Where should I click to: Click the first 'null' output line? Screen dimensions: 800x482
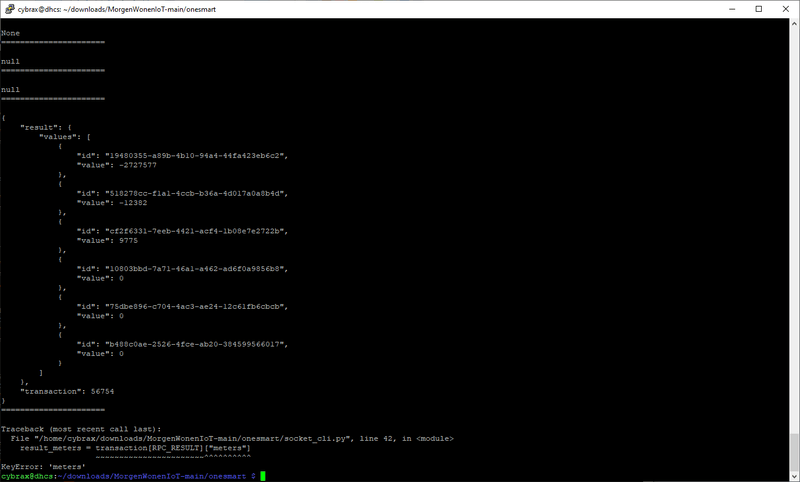pos(10,61)
